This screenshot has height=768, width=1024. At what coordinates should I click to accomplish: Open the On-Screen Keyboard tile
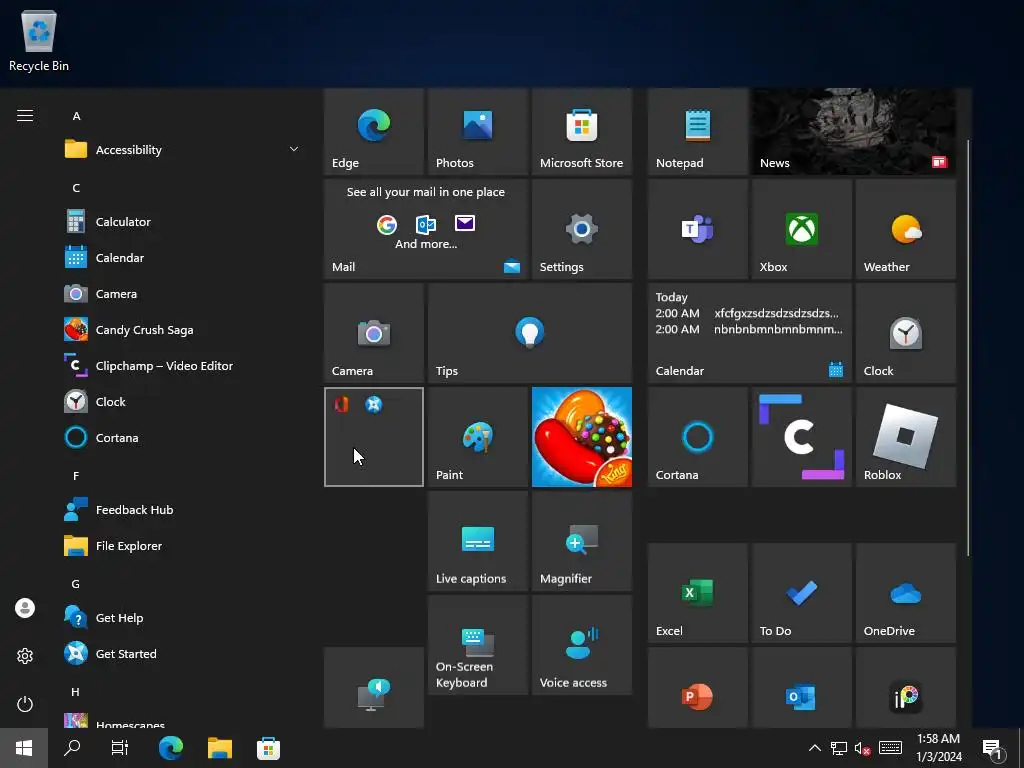click(x=477, y=645)
